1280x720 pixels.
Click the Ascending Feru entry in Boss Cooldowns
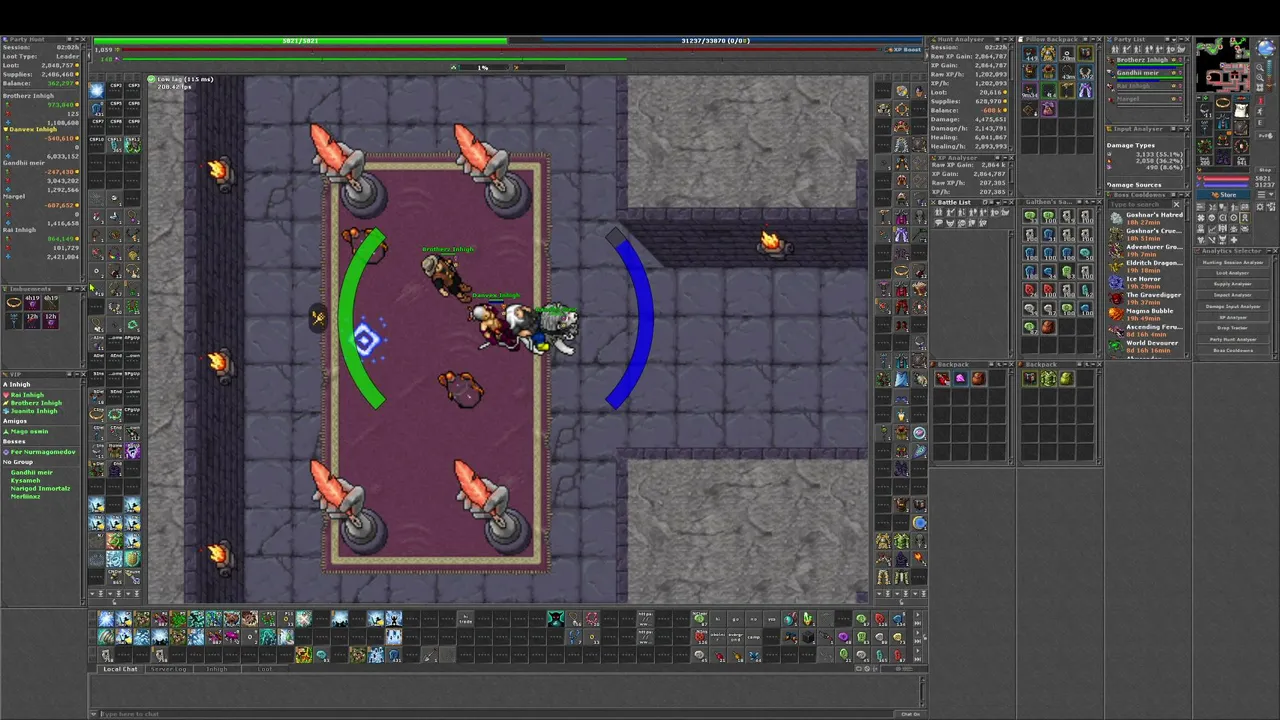(x=1147, y=330)
